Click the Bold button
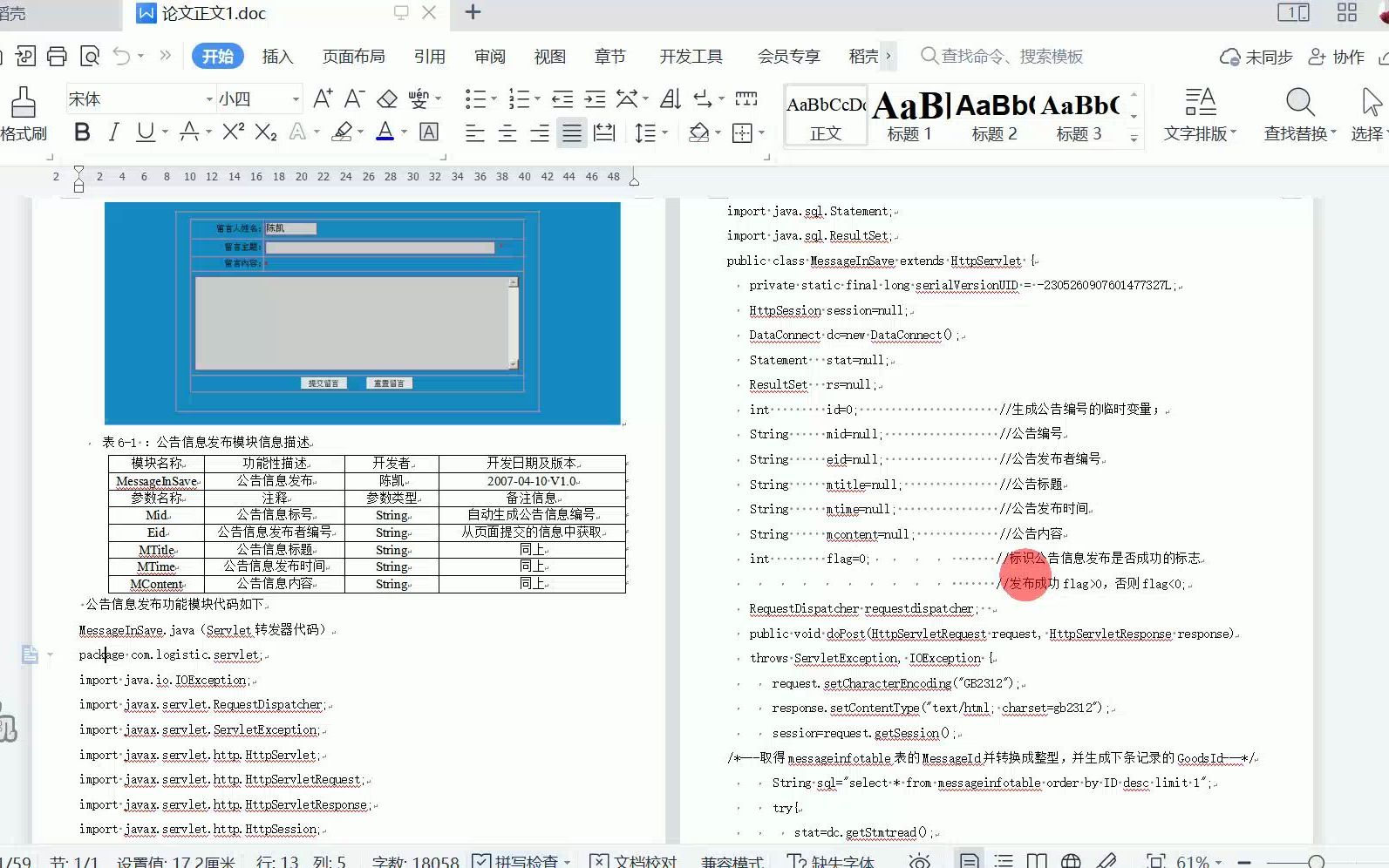The width and height of the screenshot is (1389, 868). 82,132
